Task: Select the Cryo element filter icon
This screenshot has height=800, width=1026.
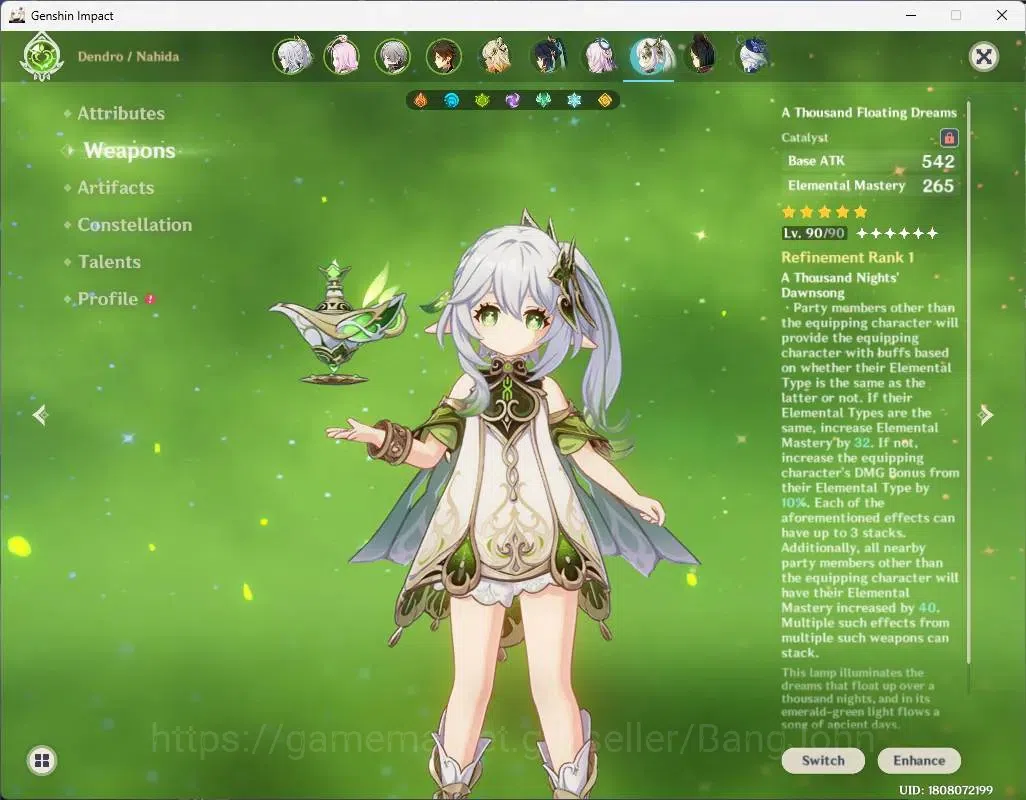Action: [574, 100]
